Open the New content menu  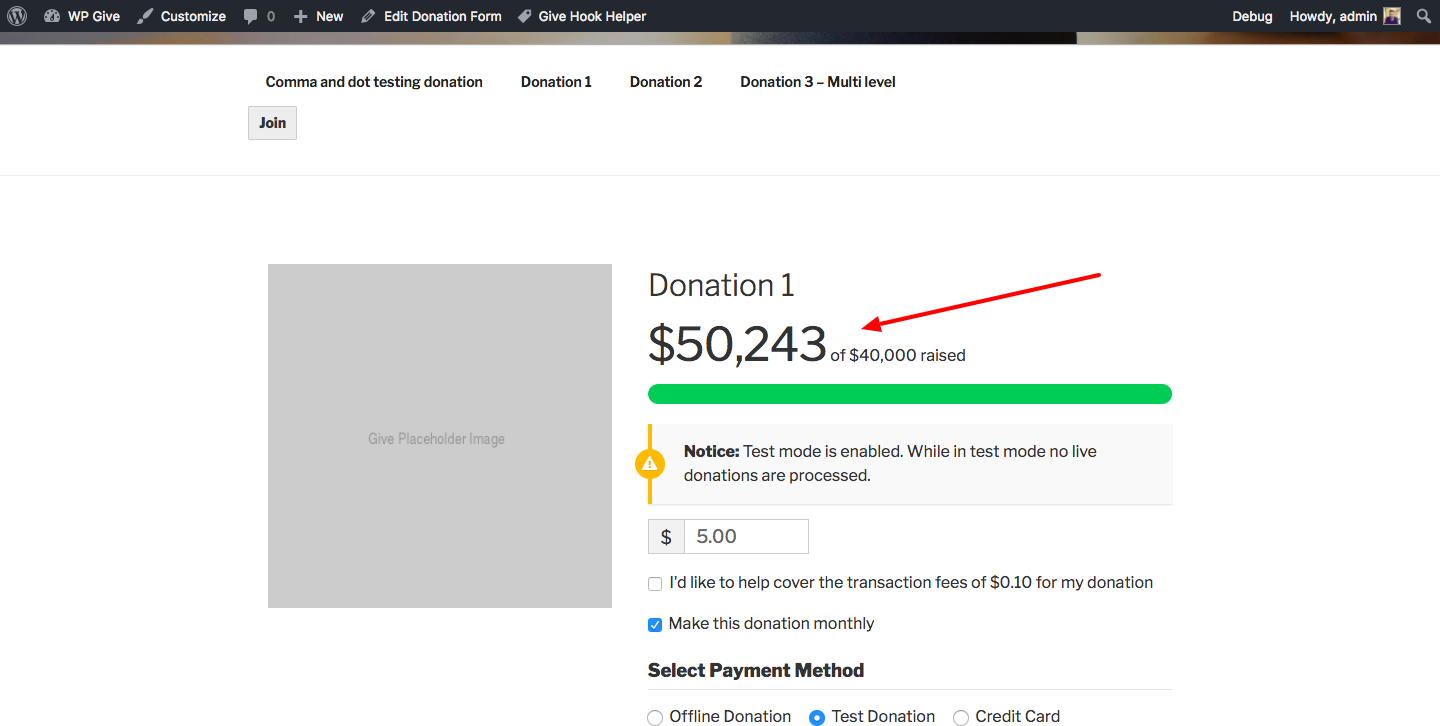pyautogui.click(x=318, y=16)
